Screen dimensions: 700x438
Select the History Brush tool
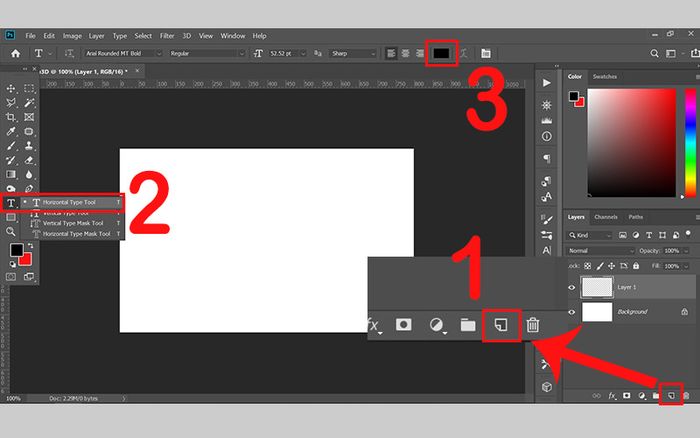11,160
